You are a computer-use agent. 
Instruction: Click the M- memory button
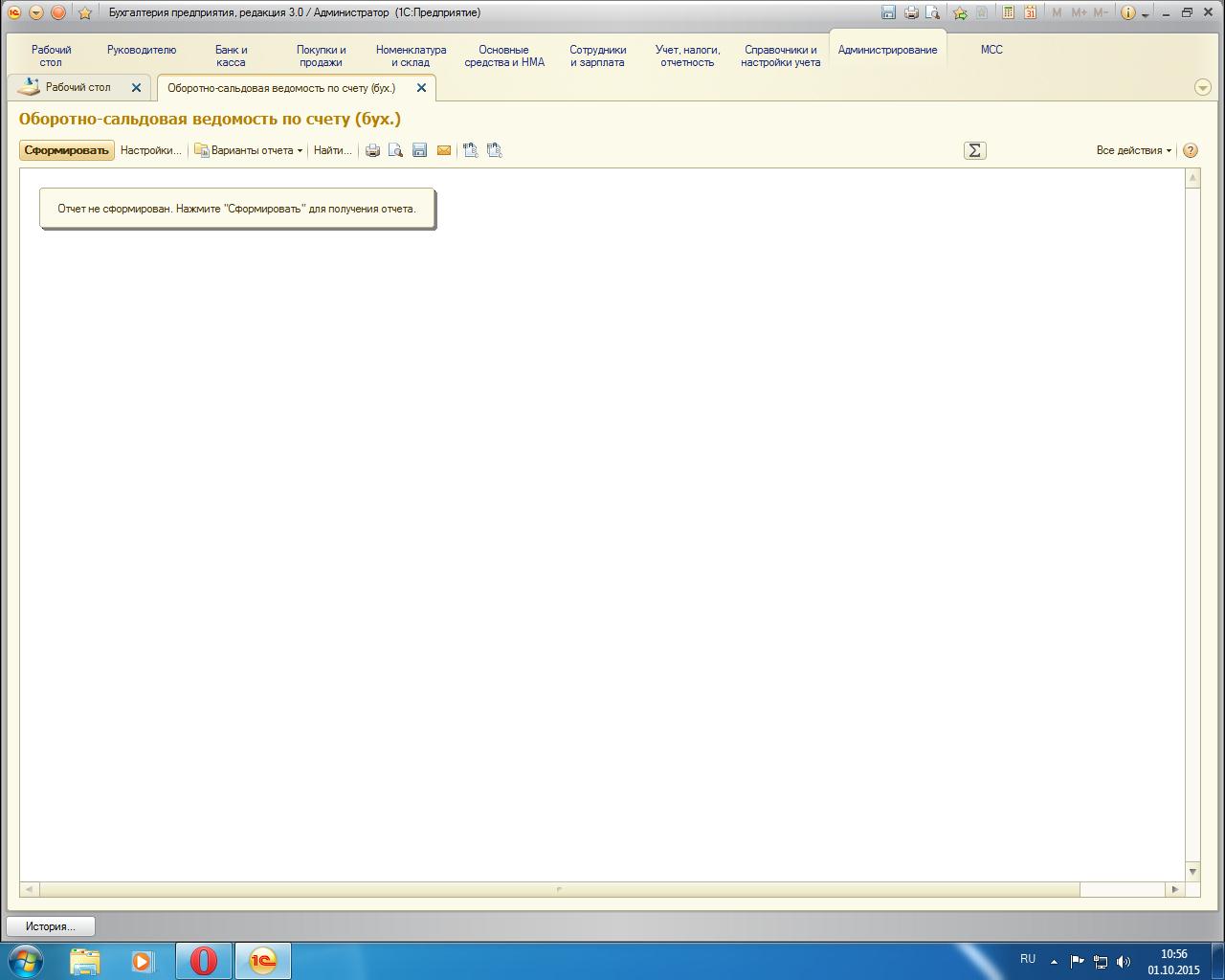(x=1101, y=12)
